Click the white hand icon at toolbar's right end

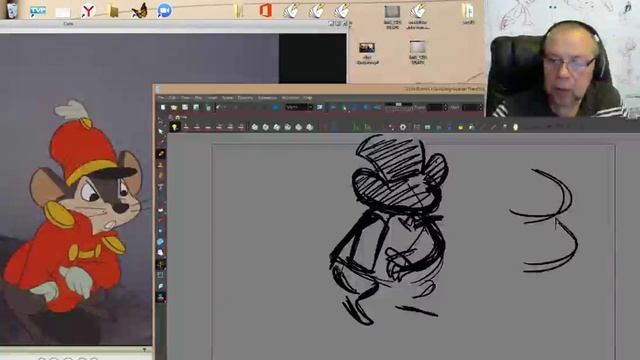516,127
